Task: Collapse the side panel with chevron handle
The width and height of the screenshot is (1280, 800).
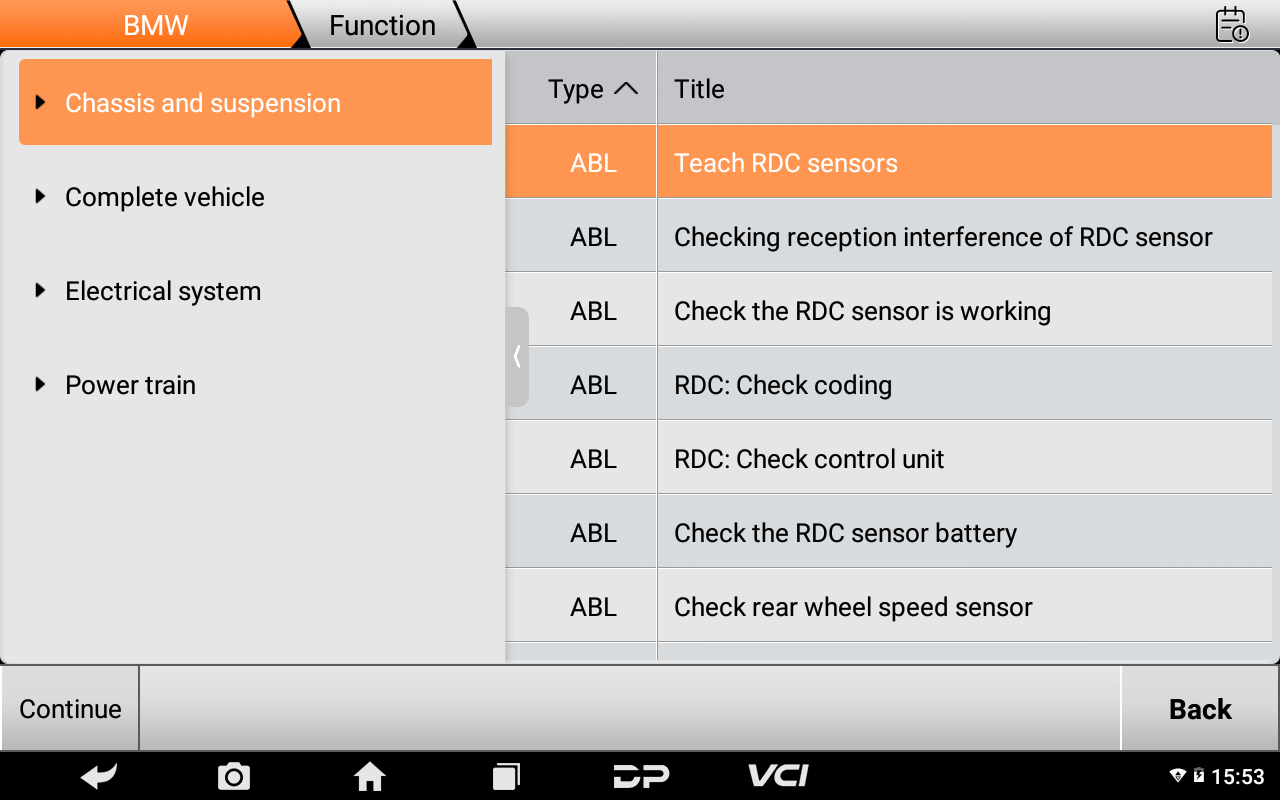Action: click(517, 357)
